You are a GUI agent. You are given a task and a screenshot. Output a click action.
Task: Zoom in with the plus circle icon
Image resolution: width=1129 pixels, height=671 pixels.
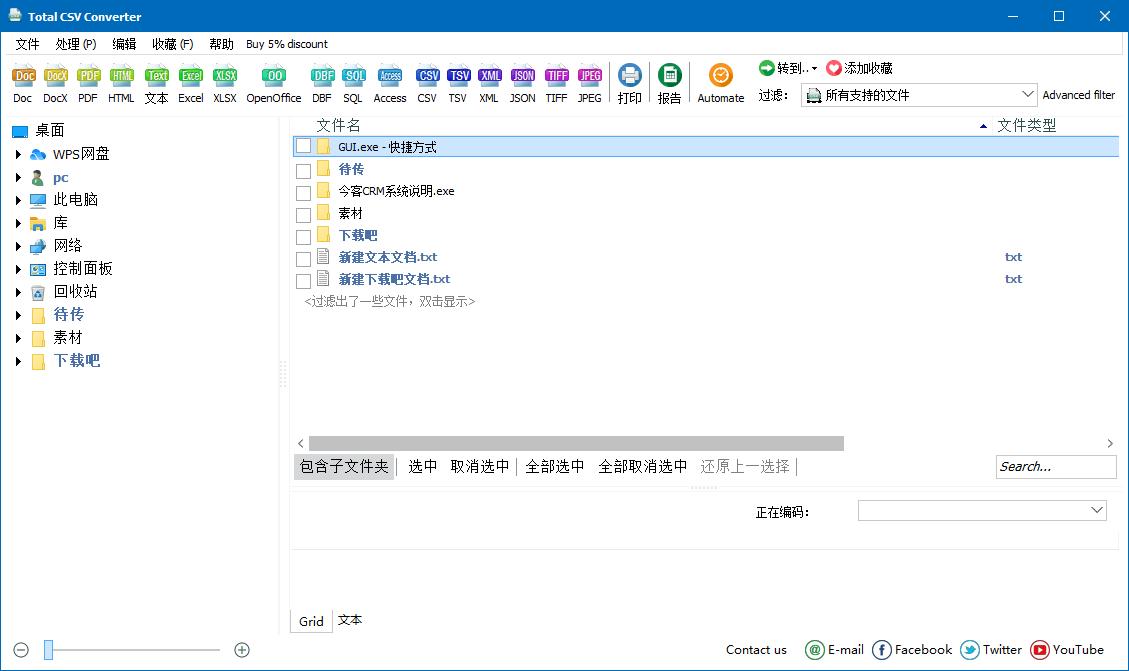[x=242, y=650]
